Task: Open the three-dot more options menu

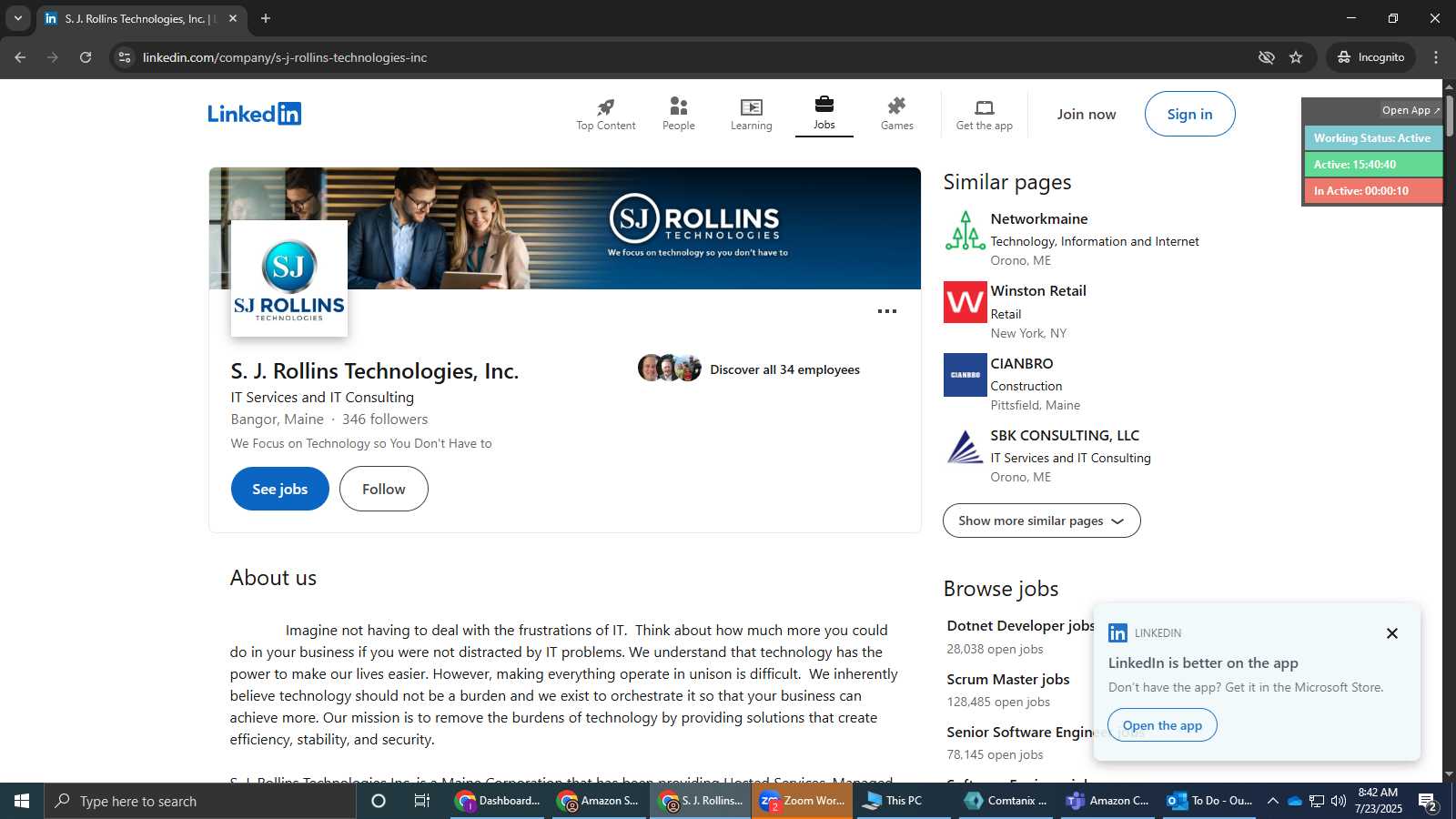Action: [887, 311]
